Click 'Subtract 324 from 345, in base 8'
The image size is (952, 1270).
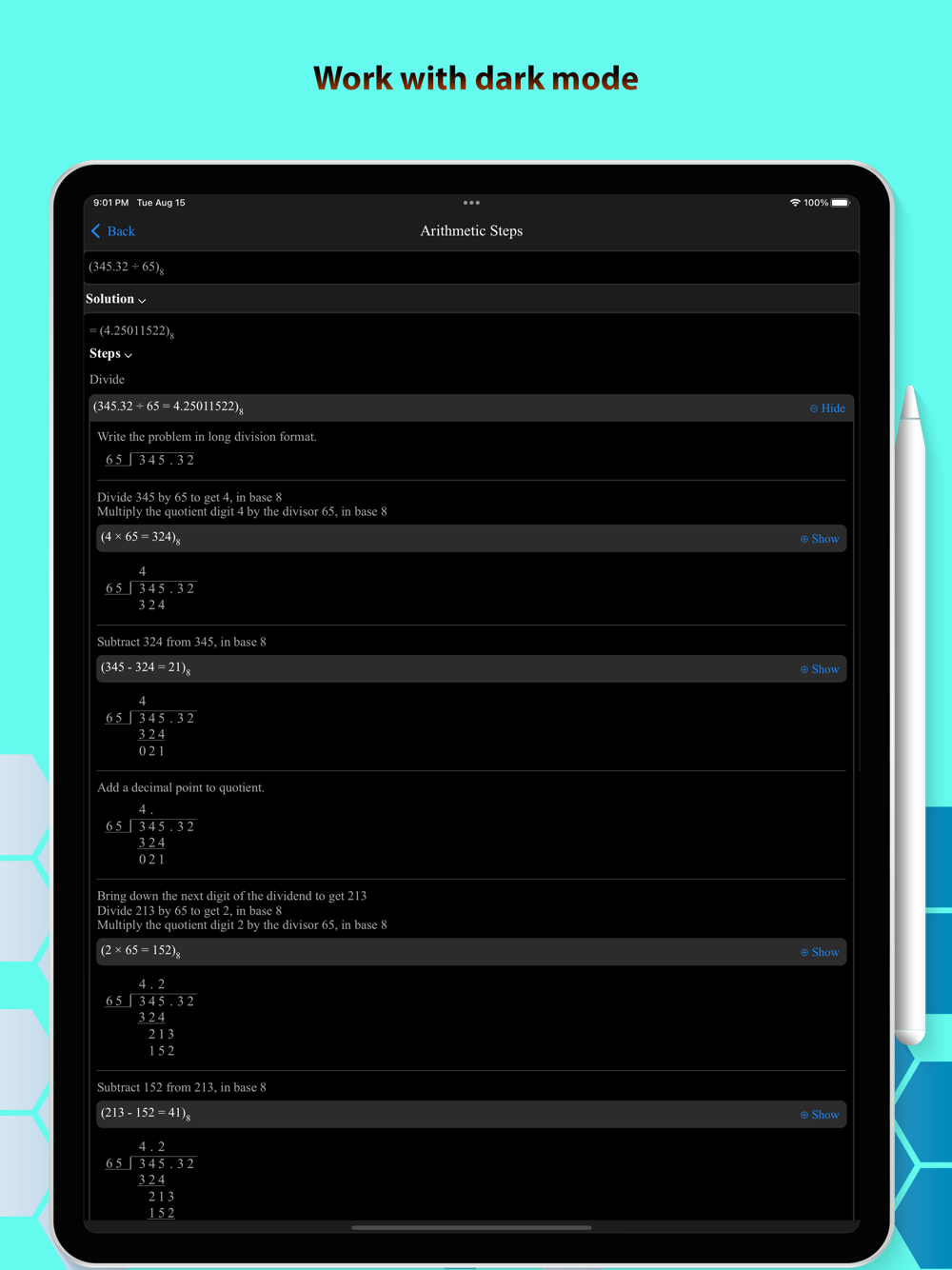[x=182, y=643]
